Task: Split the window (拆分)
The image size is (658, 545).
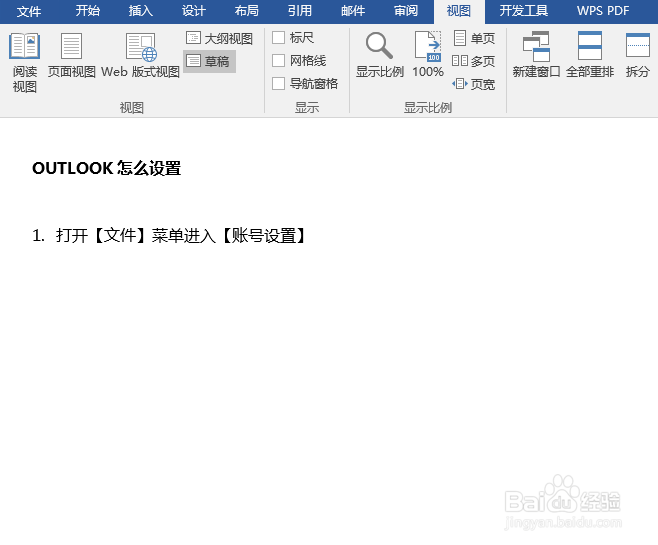Action: [637, 55]
